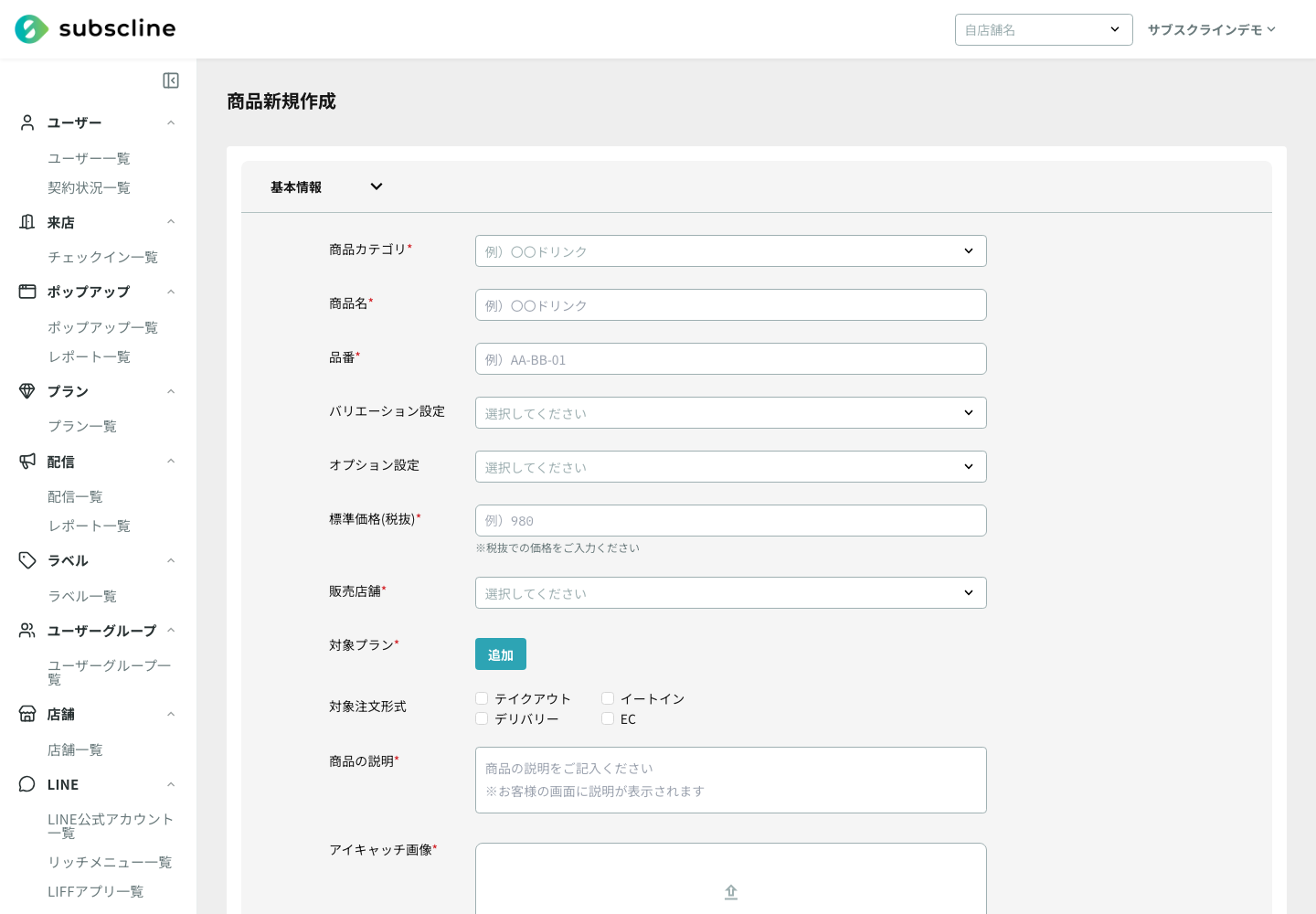Collapse the LINE menu chevron
1316x914 pixels.
(171, 784)
